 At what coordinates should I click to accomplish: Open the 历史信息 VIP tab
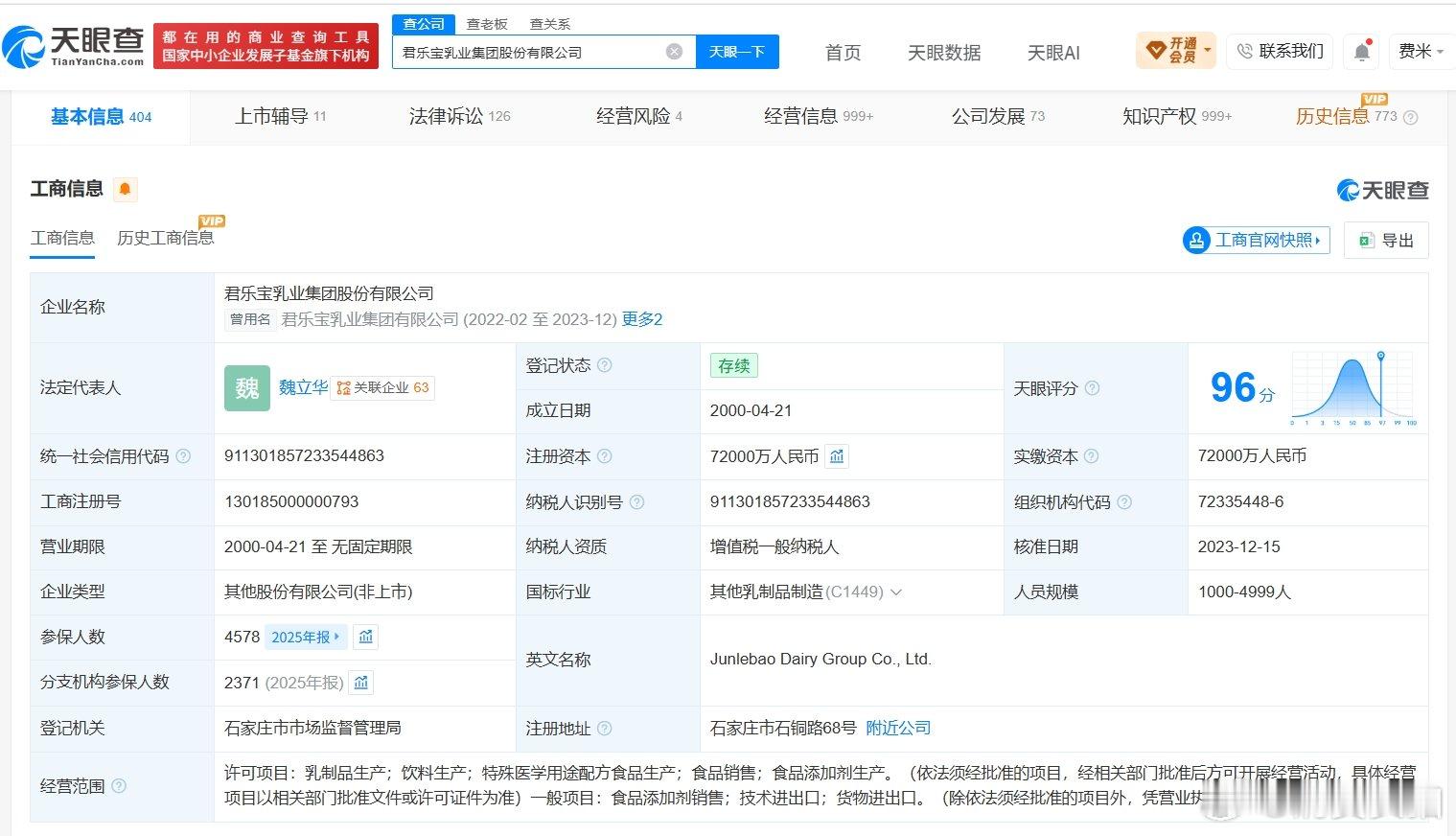1347,116
